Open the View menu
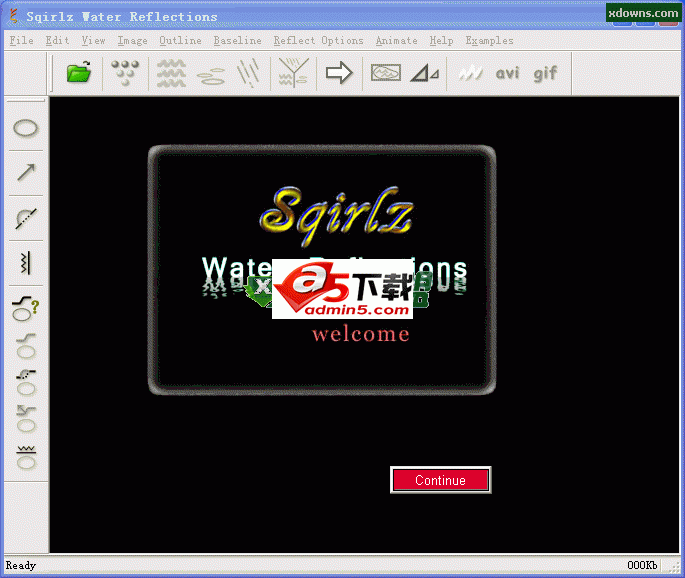The width and height of the screenshot is (685, 578). click(93, 41)
